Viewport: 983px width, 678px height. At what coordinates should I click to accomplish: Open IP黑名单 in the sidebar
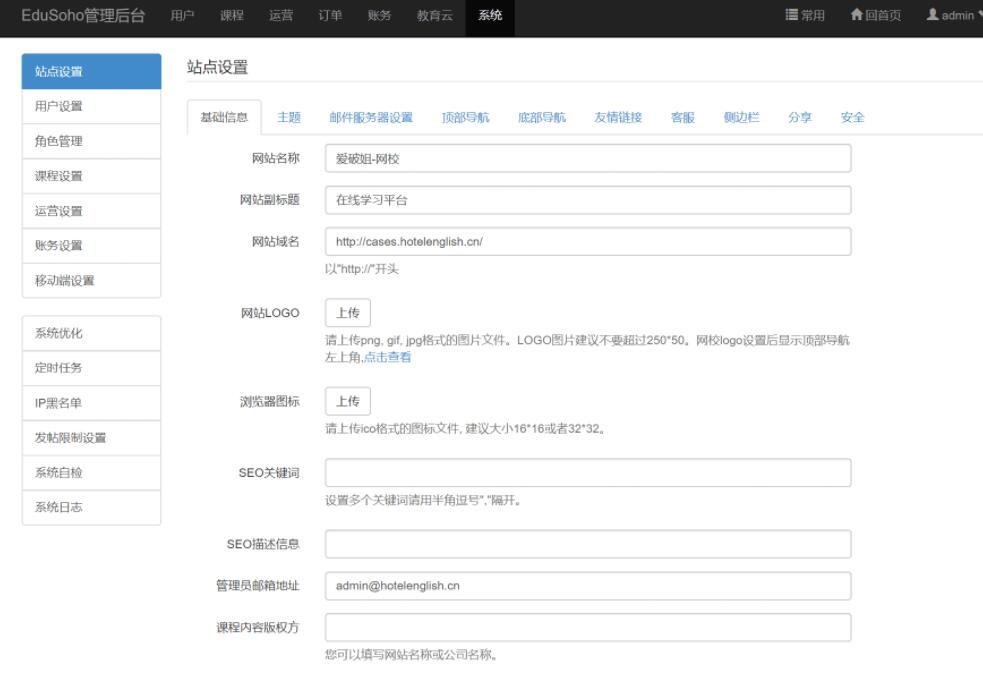pos(91,403)
